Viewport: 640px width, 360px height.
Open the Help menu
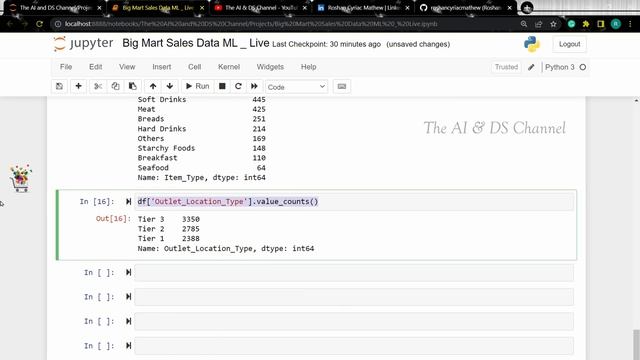click(x=309, y=67)
